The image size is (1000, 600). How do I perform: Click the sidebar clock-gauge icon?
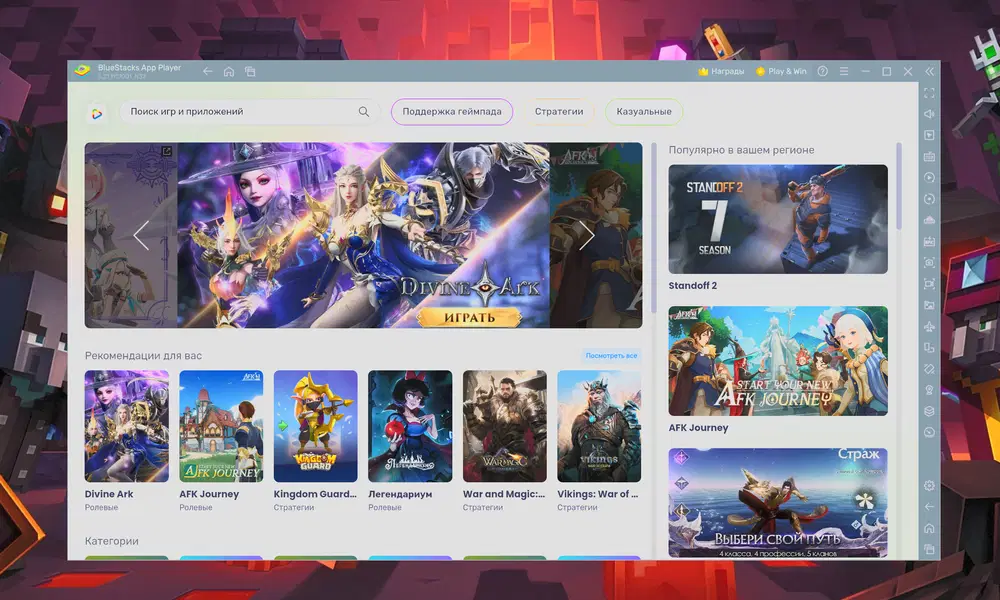(929, 432)
